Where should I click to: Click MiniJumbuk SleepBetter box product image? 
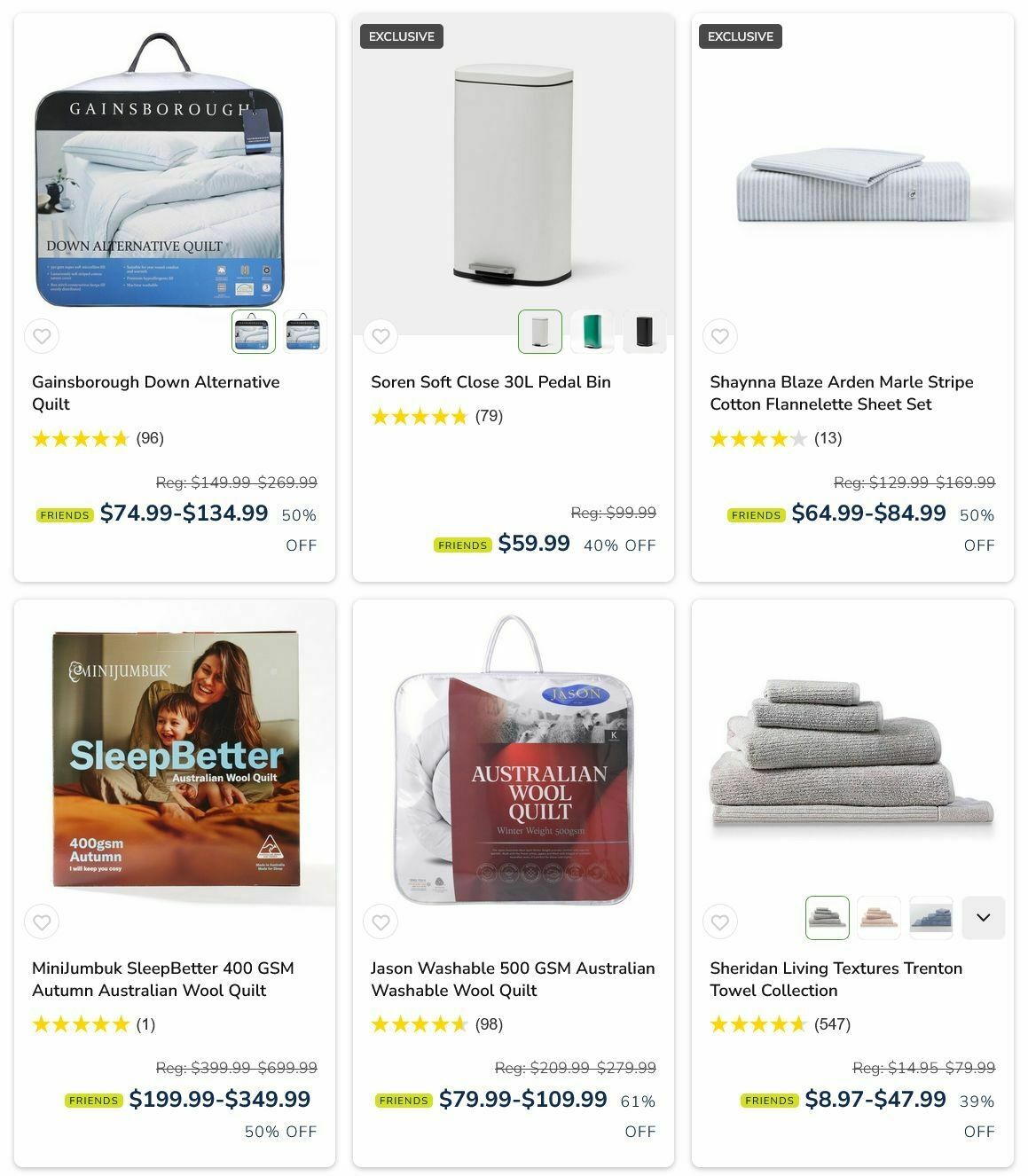[x=176, y=758]
